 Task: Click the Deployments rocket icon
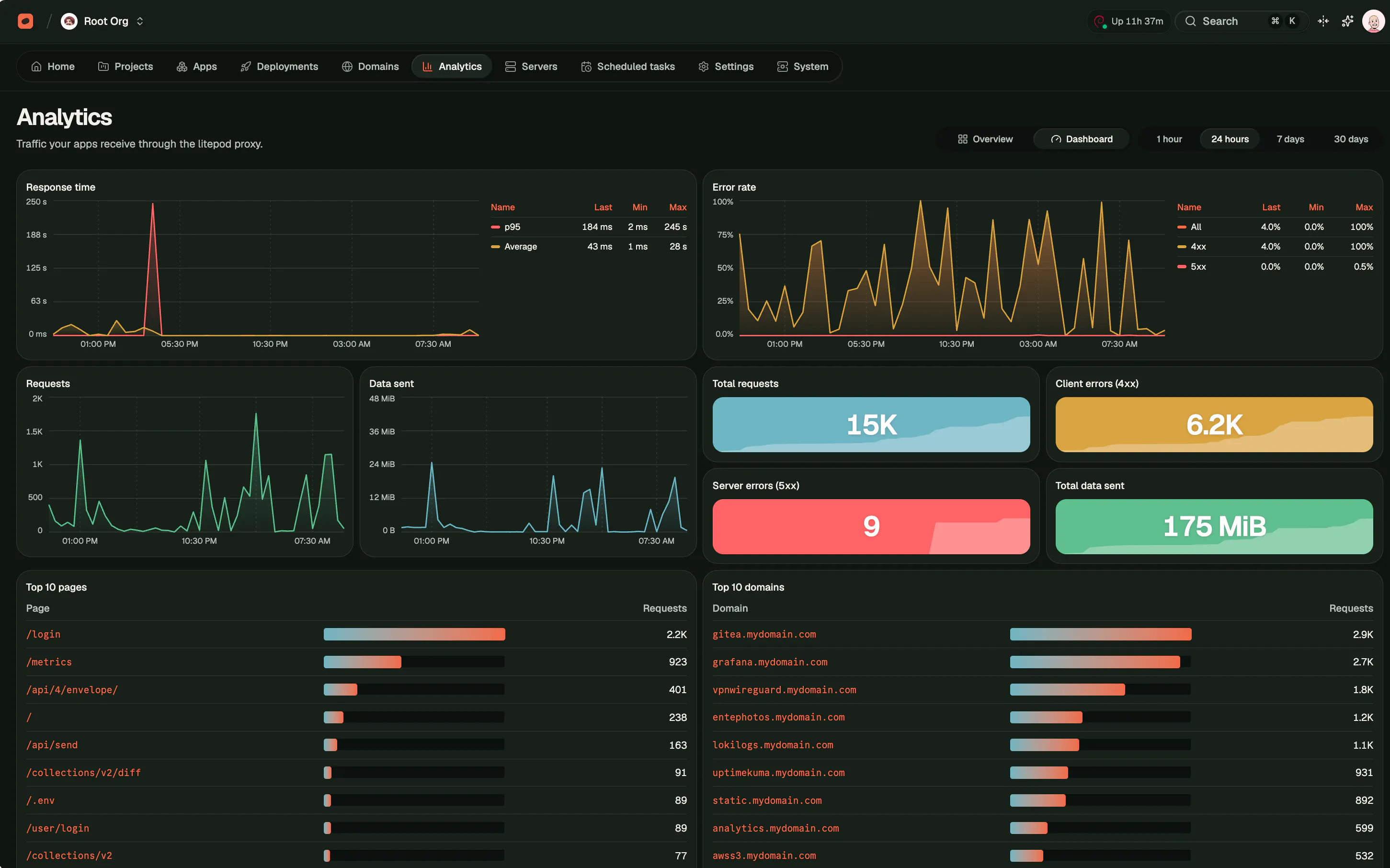click(x=246, y=67)
